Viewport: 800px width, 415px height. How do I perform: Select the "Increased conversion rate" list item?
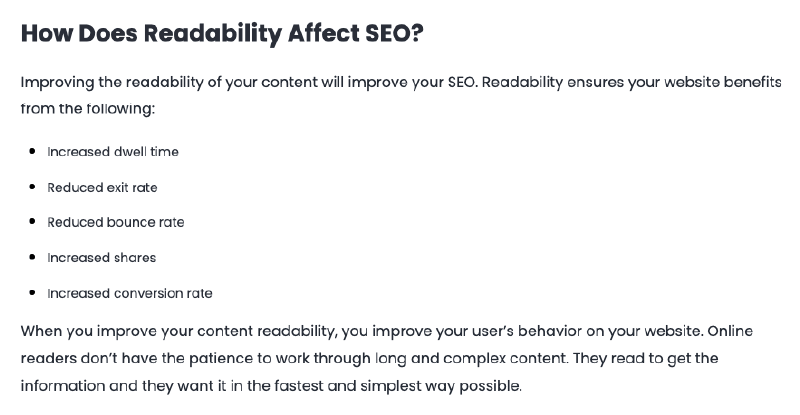(x=130, y=293)
